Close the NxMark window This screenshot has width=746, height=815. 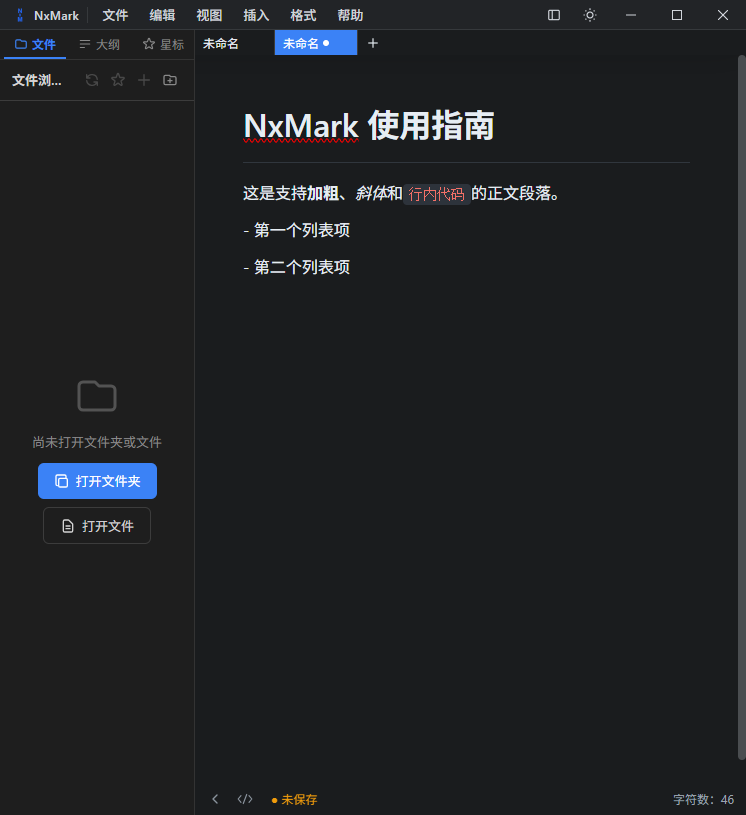click(723, 15)
